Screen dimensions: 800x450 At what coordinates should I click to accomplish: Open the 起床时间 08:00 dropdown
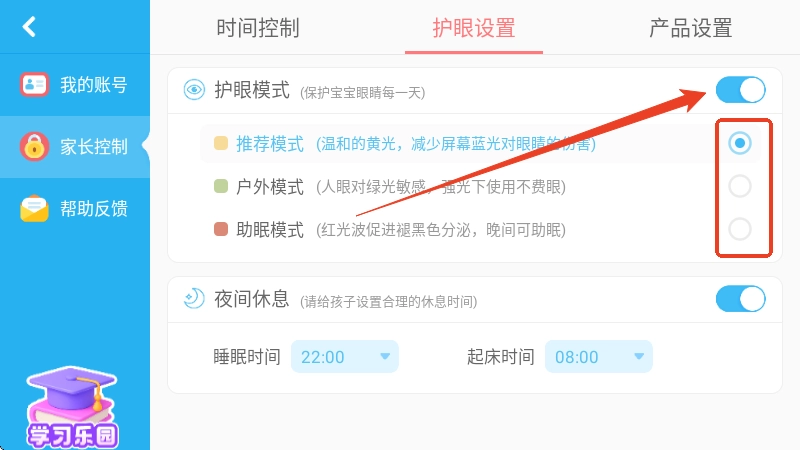pos(599,357)
